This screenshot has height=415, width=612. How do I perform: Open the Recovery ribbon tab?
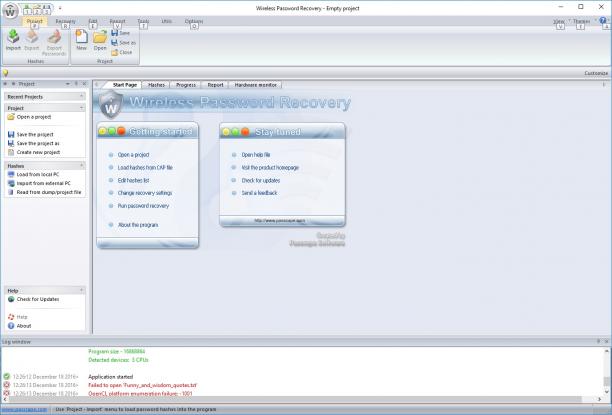point(66,21)
